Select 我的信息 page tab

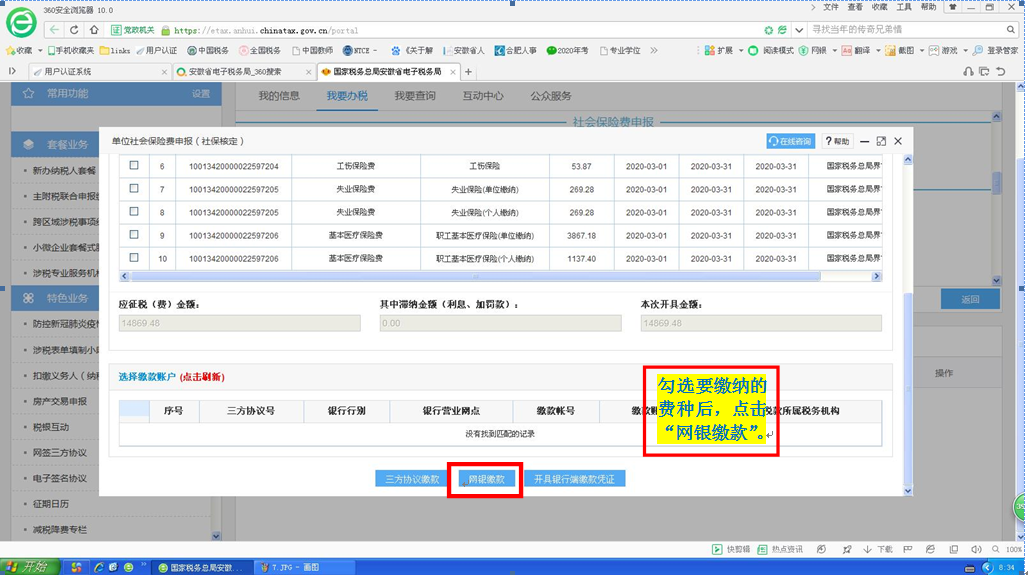click(x=279, y=96)
